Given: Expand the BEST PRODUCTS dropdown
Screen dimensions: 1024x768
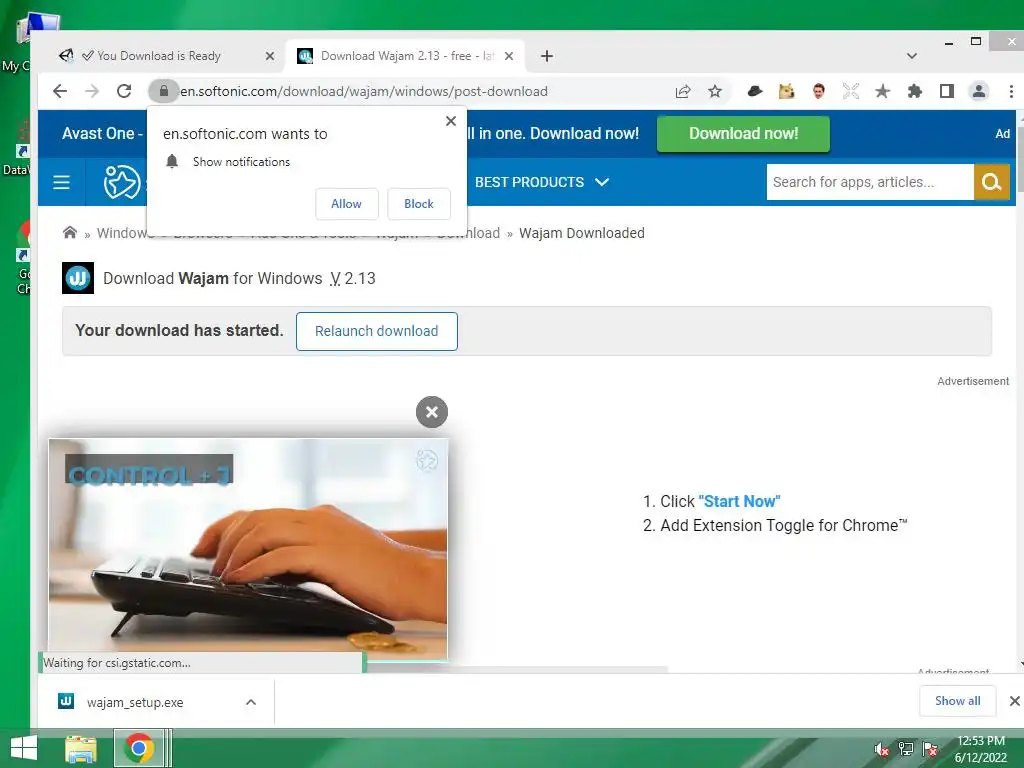Looking at the screenshot, I should (x=542, y=182).
